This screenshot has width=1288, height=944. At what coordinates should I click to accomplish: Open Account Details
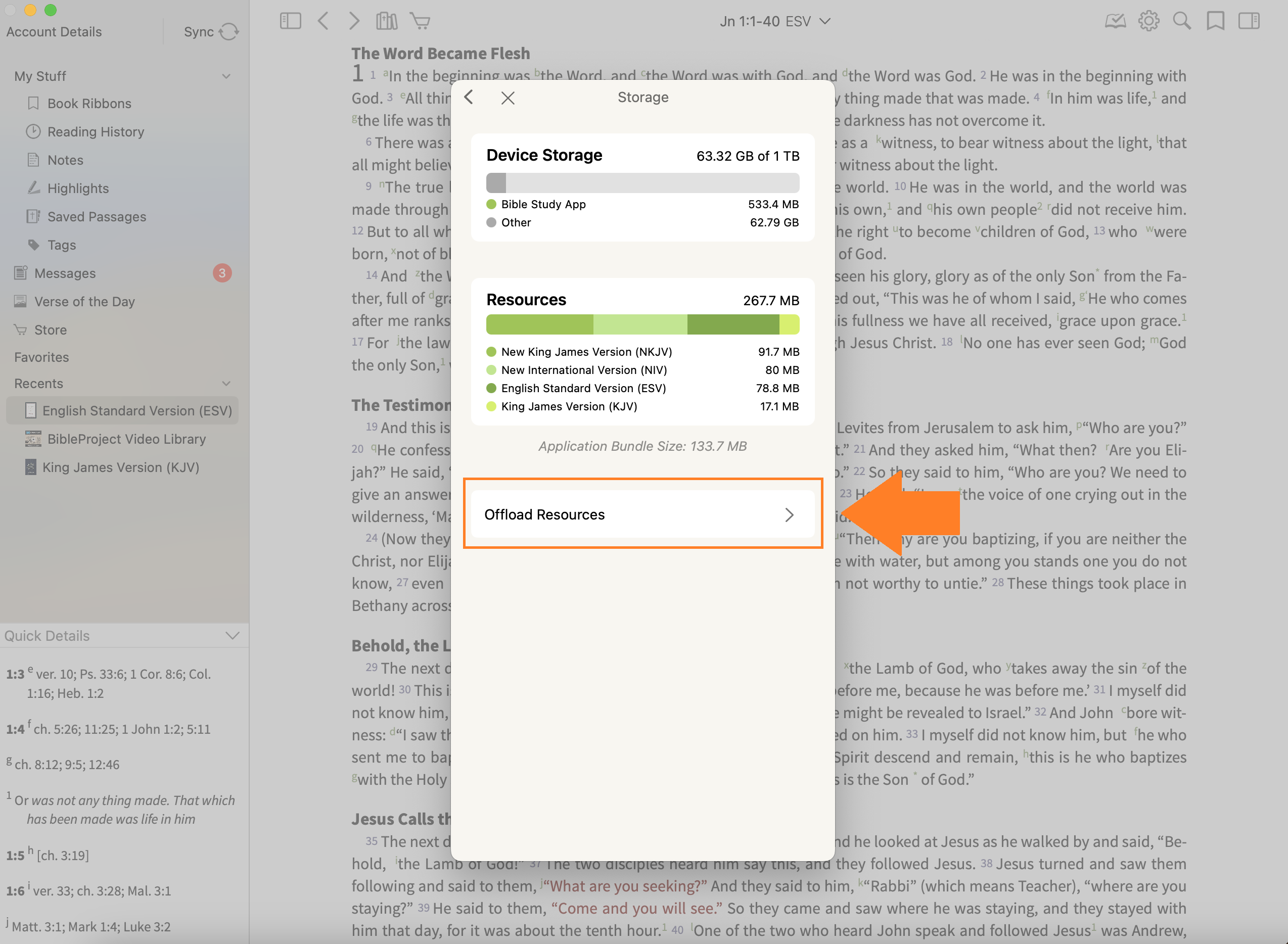(x=54, y=32)
